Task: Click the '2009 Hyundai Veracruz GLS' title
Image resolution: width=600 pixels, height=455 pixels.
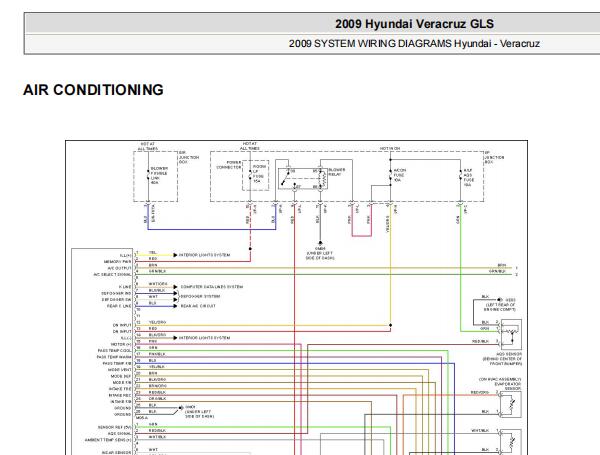Action: [x=414, y=24]
